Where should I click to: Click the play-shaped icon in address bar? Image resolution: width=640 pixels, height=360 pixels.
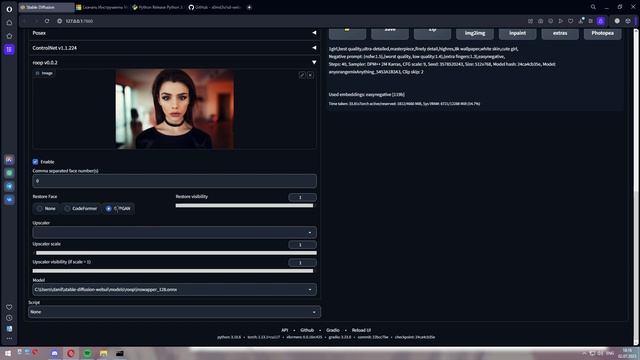coord(560,21)
